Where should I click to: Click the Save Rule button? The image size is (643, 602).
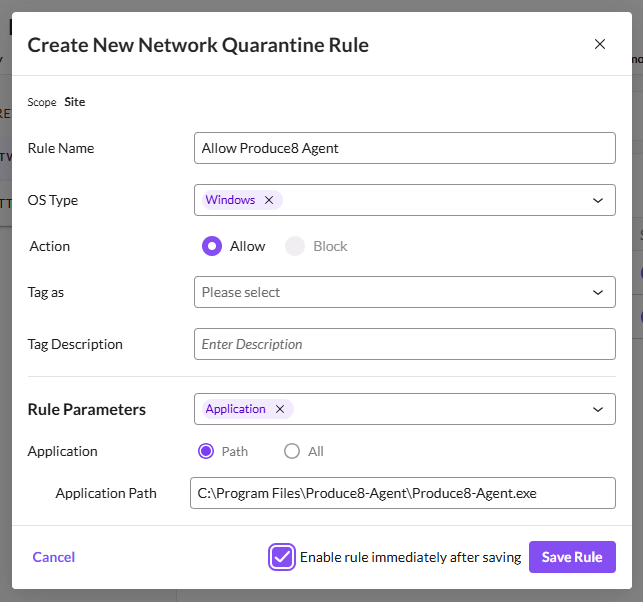pyautogui.click(x=572, y=557)
